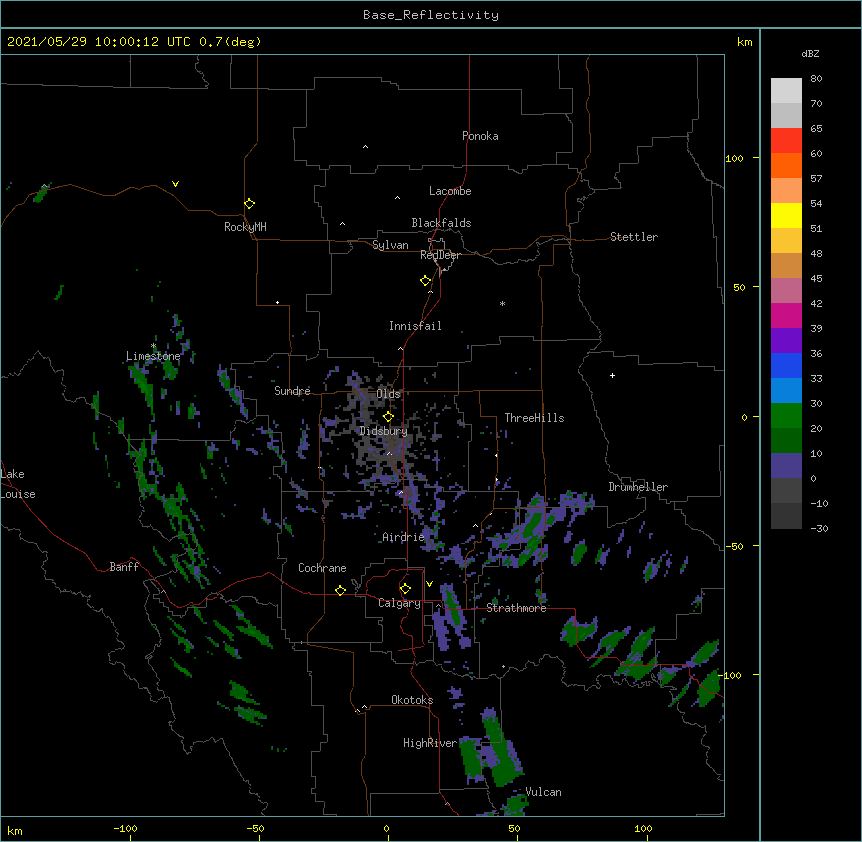Select the Drumheller label
862x842 pixels.
pyautogui.click(x=638, y=487)
